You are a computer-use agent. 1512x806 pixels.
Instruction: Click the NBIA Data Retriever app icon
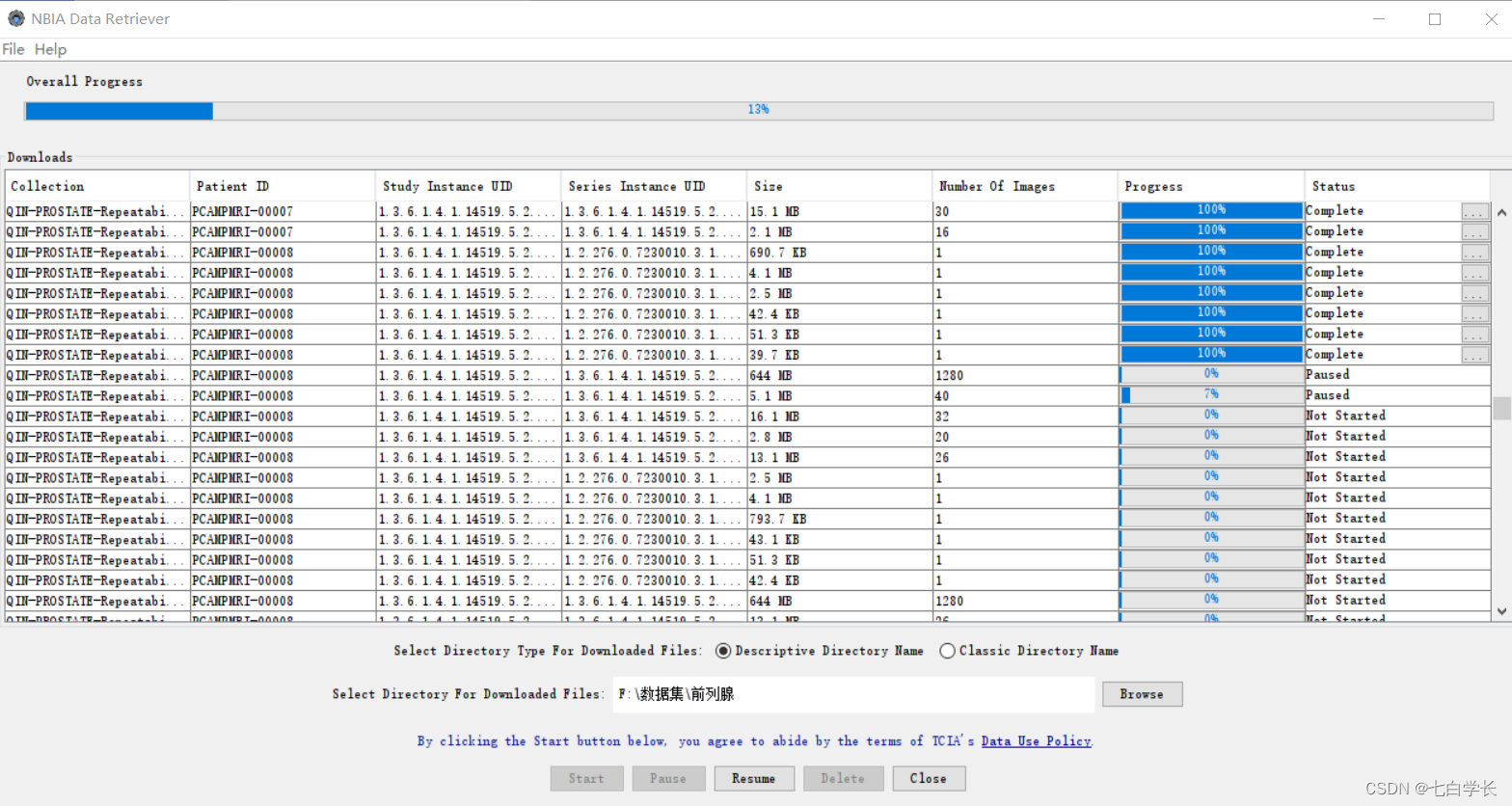pos(15,18)
